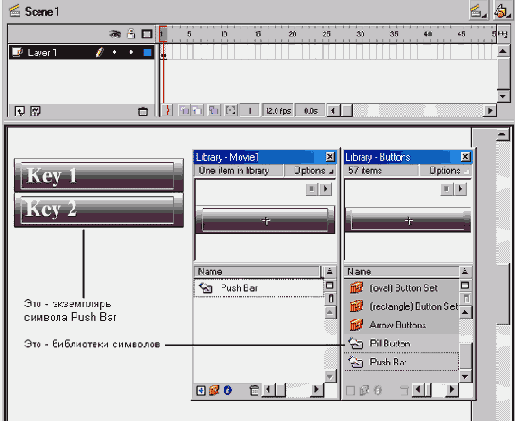Click Layer 1 blue outline color swatch
This screenshot has height=421, width=515.
(147, 53)
